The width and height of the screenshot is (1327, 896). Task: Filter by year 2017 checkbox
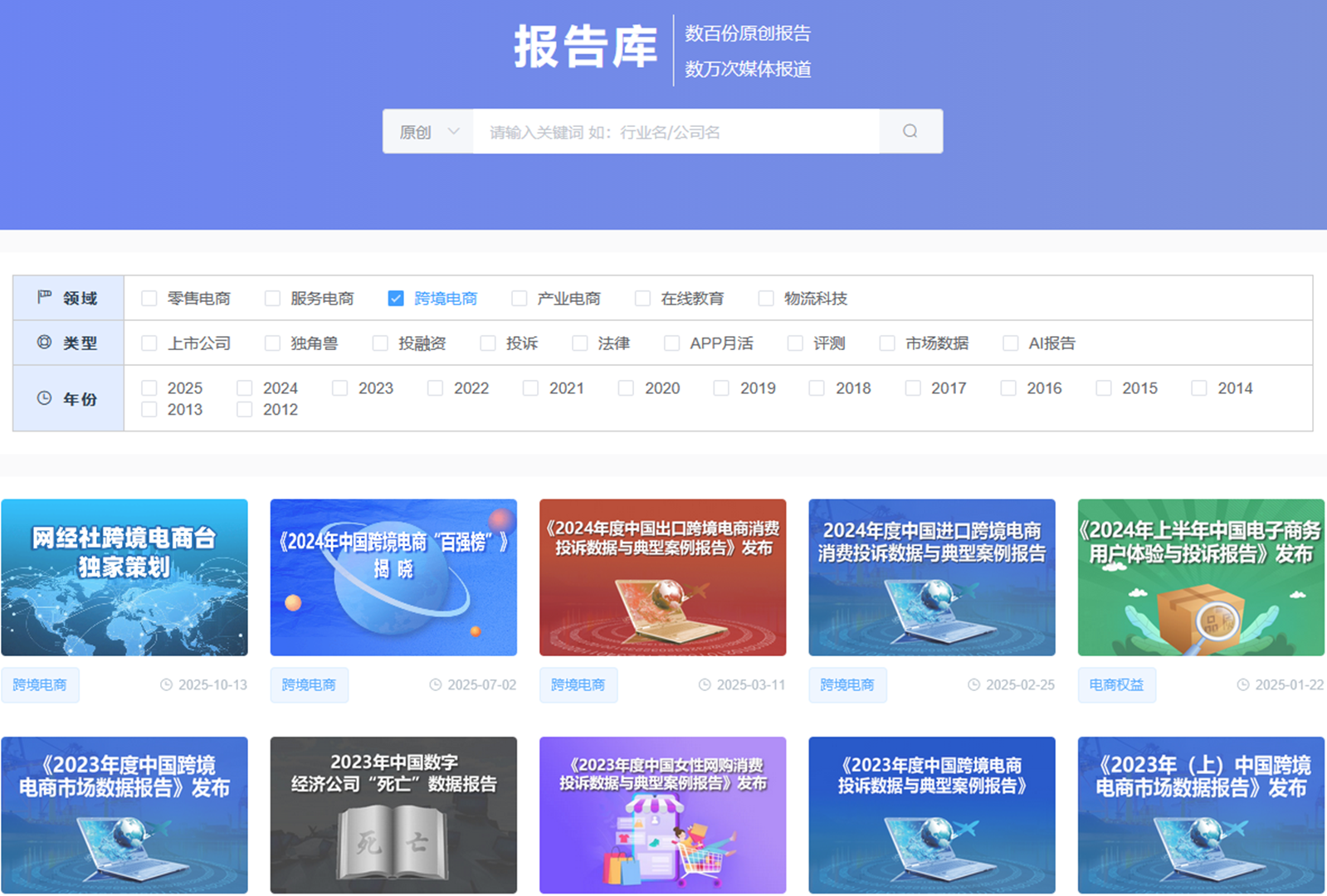point(913,387)
